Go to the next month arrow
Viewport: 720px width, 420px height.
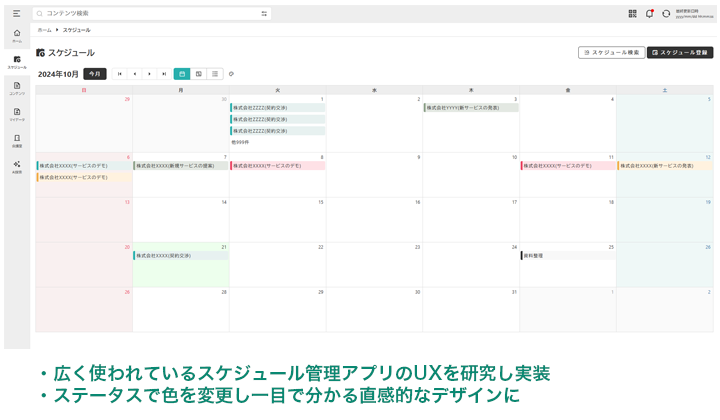click(x=149, y=74)
